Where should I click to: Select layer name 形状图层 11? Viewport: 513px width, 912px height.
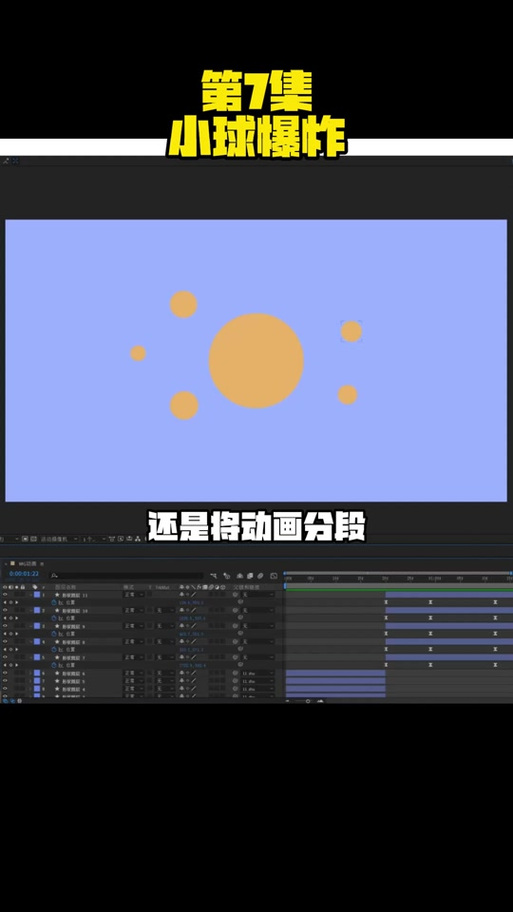pyautogui.click(x=75, y=594)
